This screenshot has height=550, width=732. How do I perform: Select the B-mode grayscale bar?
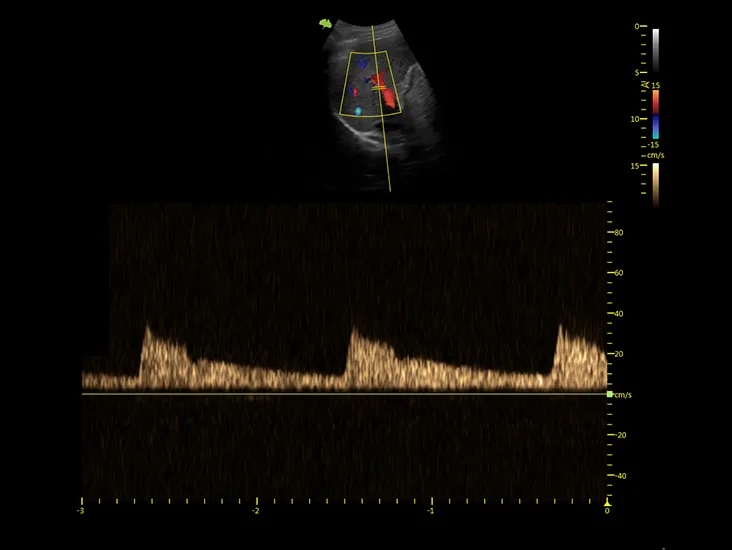click(x=655, y=50)
